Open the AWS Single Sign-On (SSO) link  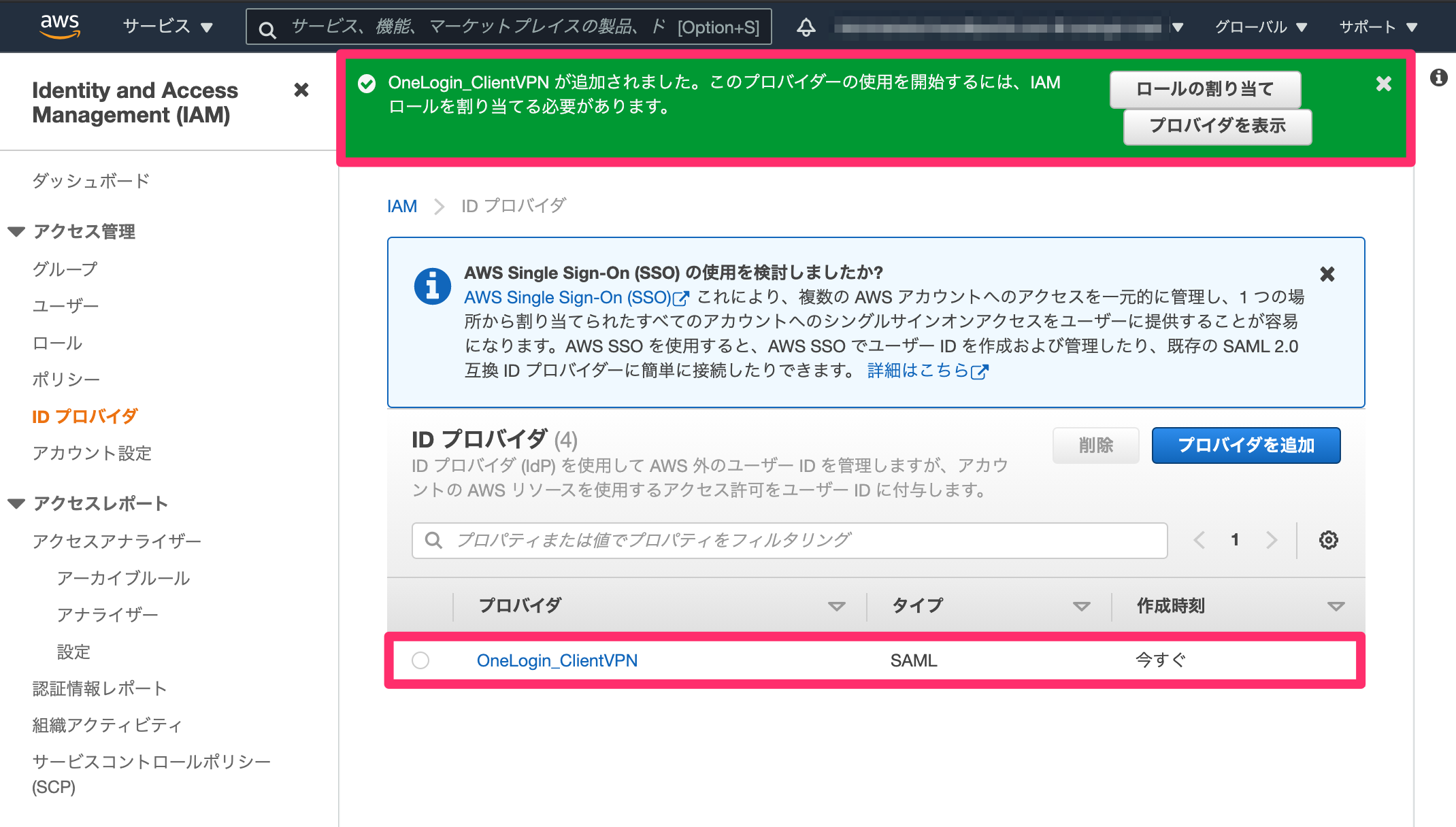[576, 297]
